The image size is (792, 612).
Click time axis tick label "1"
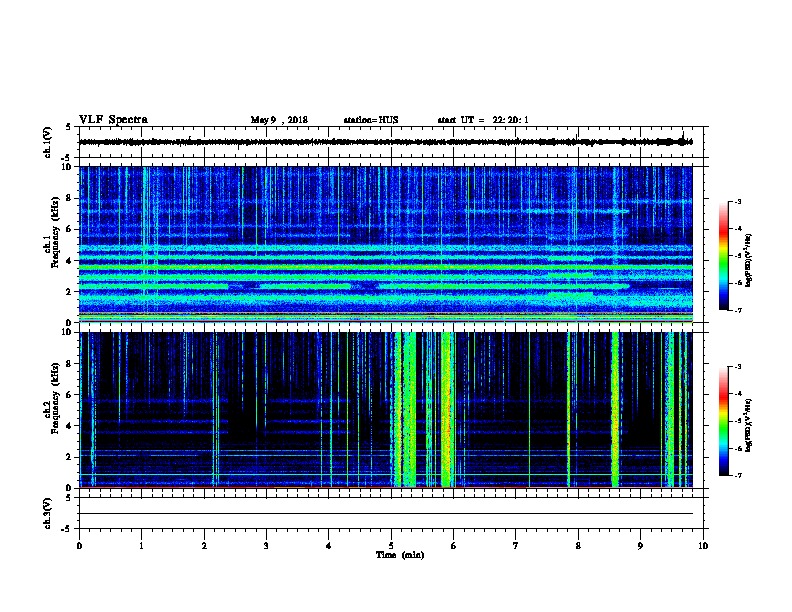tap(141, 545)
